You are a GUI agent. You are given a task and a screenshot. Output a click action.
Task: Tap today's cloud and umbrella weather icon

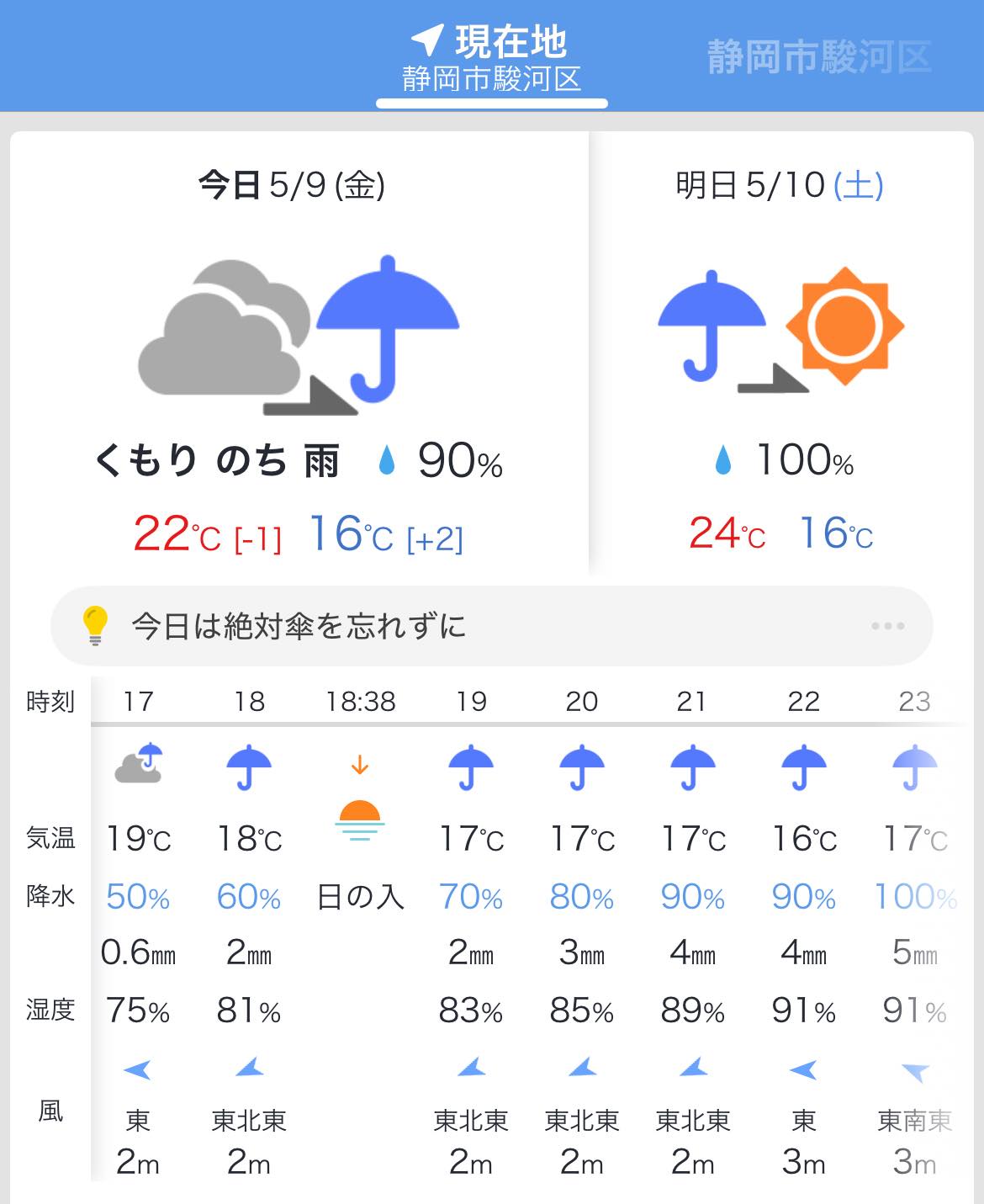pos(299,335)
